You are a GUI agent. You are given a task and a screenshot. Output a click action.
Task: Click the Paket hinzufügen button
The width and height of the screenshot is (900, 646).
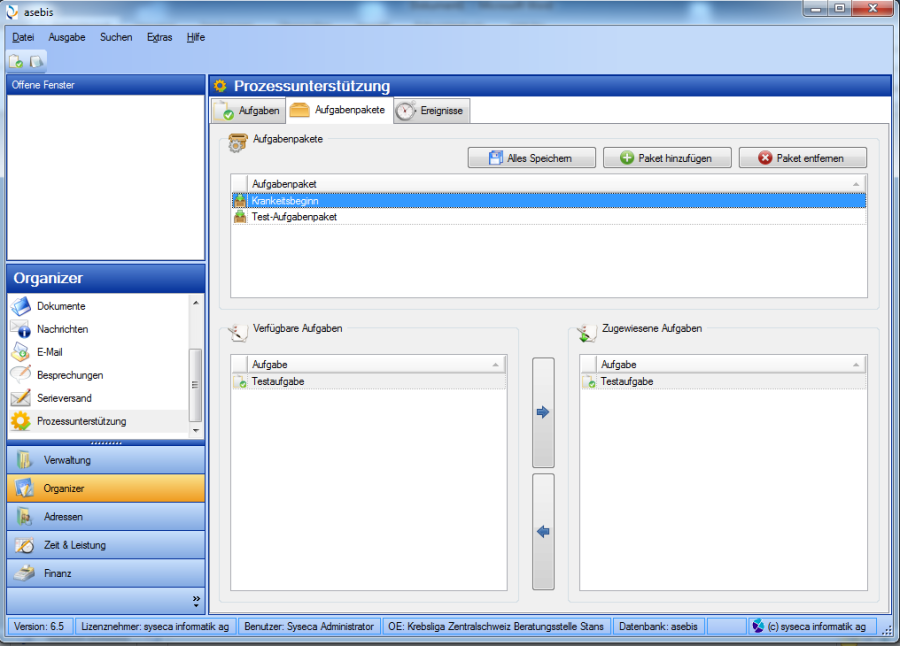(667, 158)
